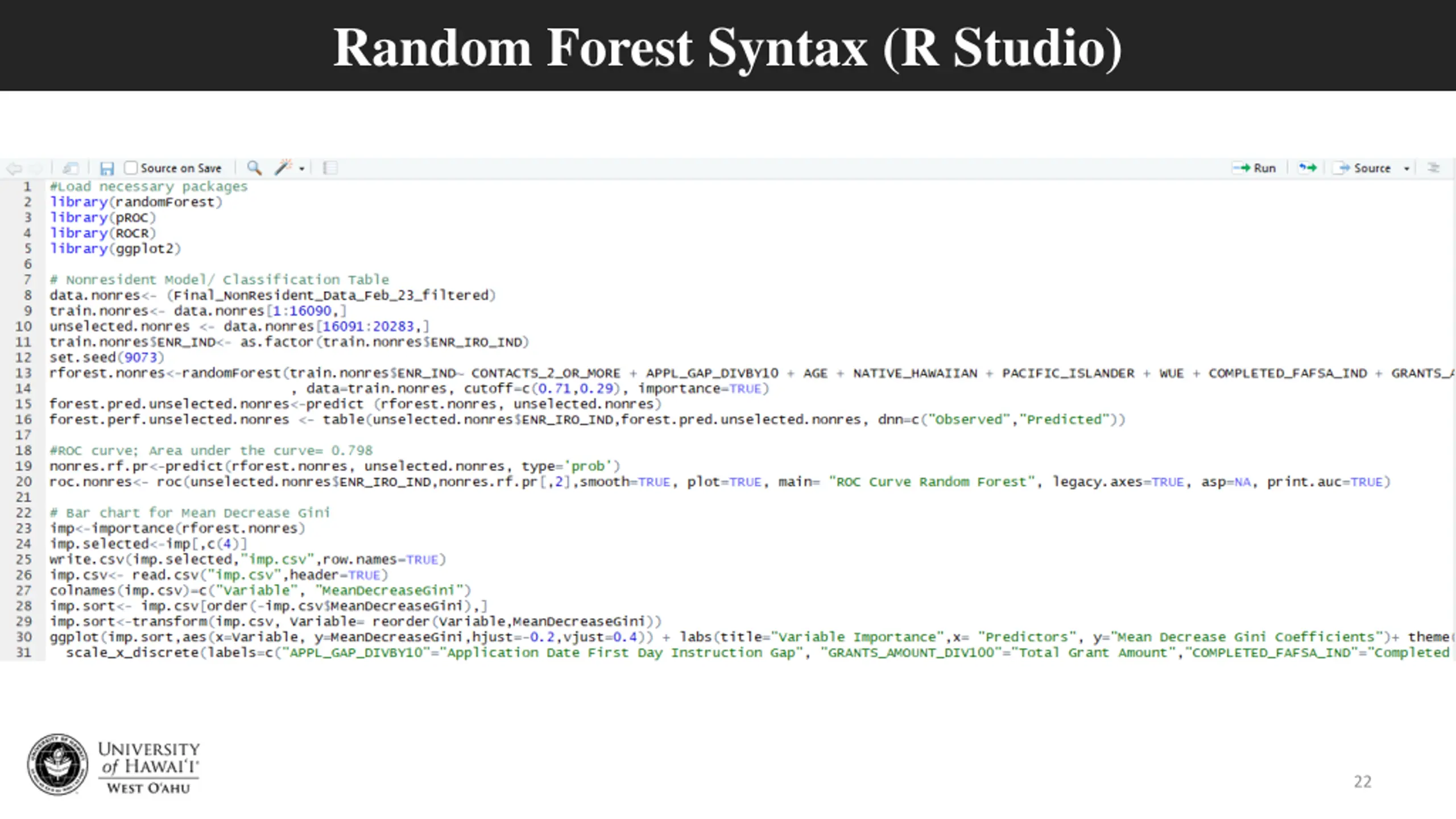Go back to previous source location arrow
The height and width of the screenshot is (819, 1456).
[14, 168]
